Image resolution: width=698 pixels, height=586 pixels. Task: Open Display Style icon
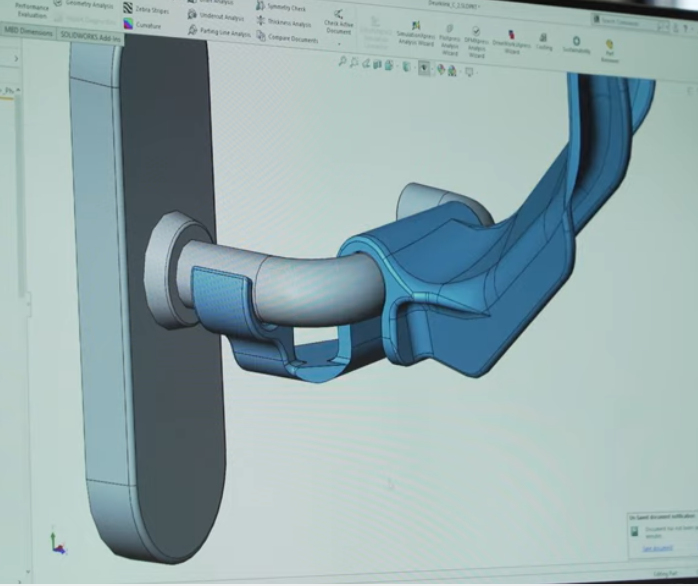click(406, 67)
